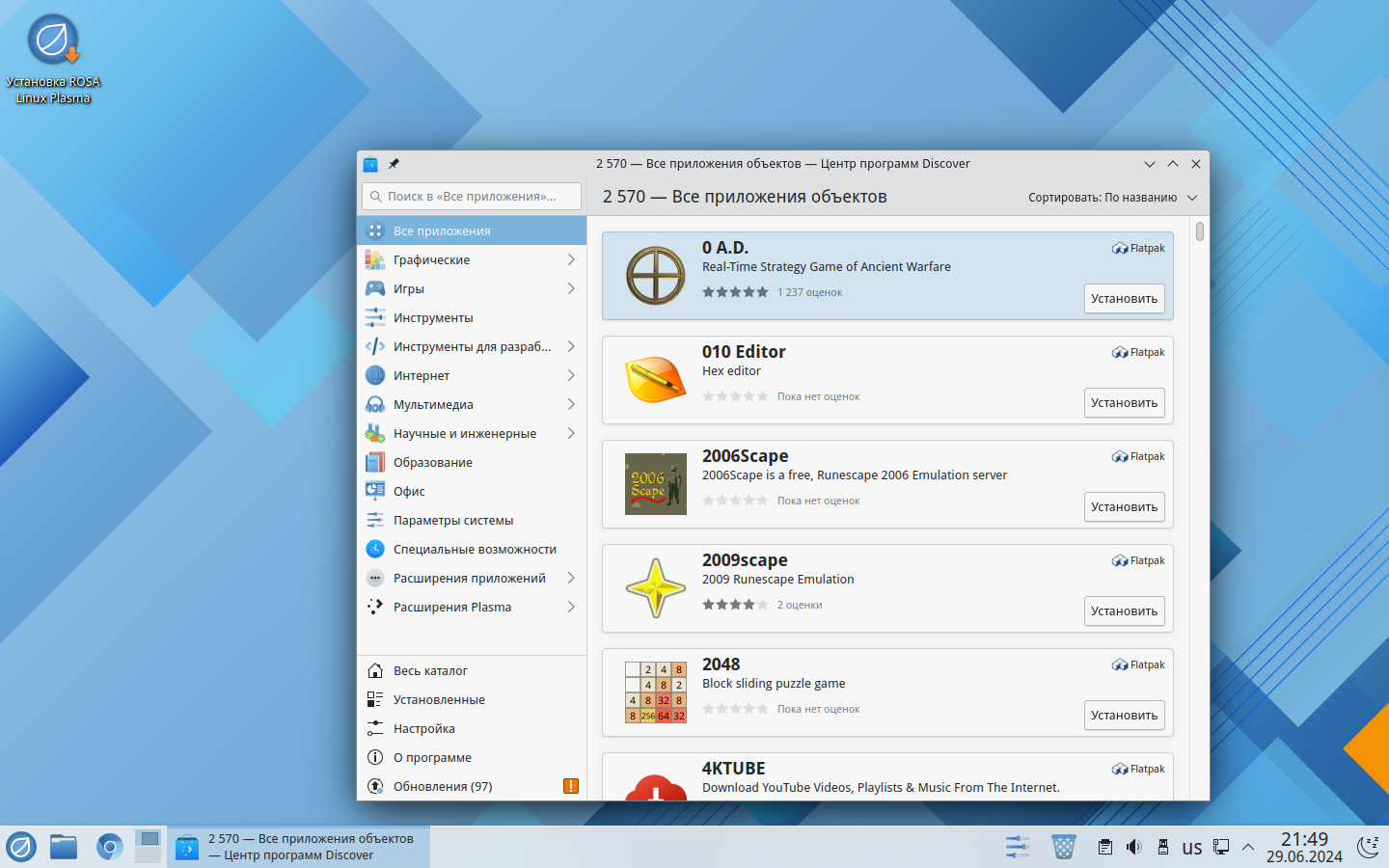Image resolution: width=1389 pixels, height=868 pixels.
Task: Open the Настройка section
Action: click(x=472, y=728)
